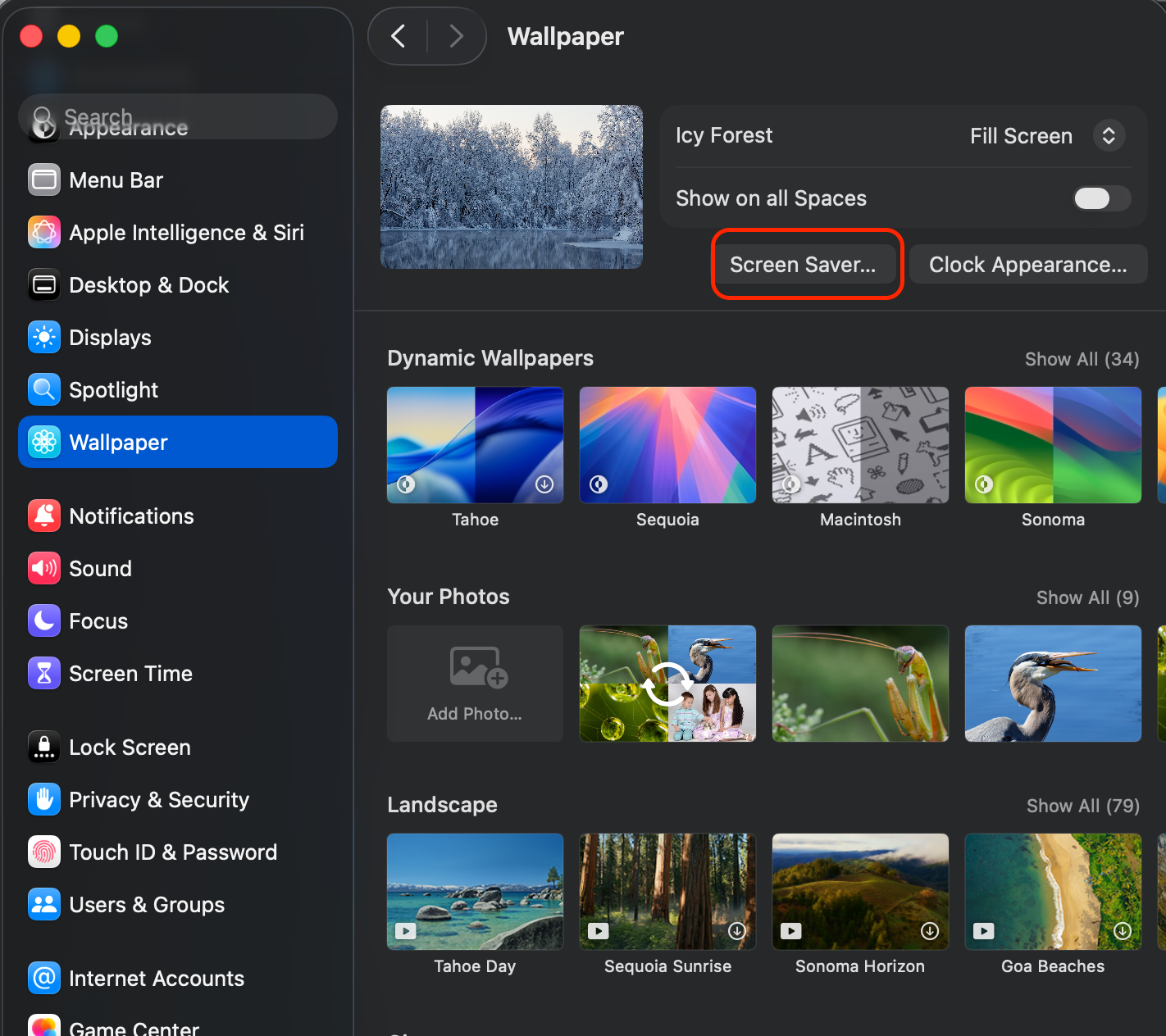Open Menu Bar settings in sidebar
This screenshot has height=1036, width=1166.
[178, 180]
